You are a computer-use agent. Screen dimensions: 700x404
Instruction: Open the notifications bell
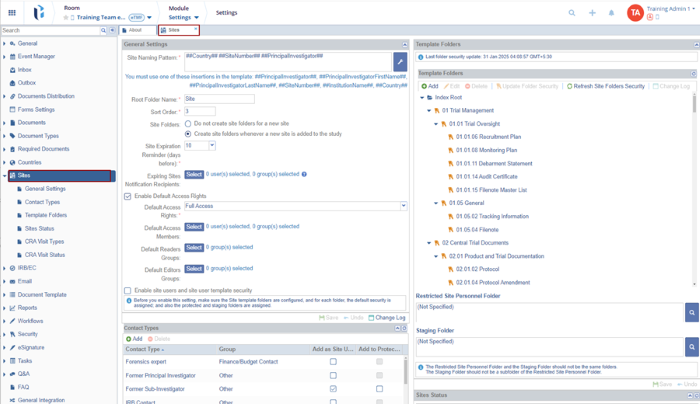[611, 13]
